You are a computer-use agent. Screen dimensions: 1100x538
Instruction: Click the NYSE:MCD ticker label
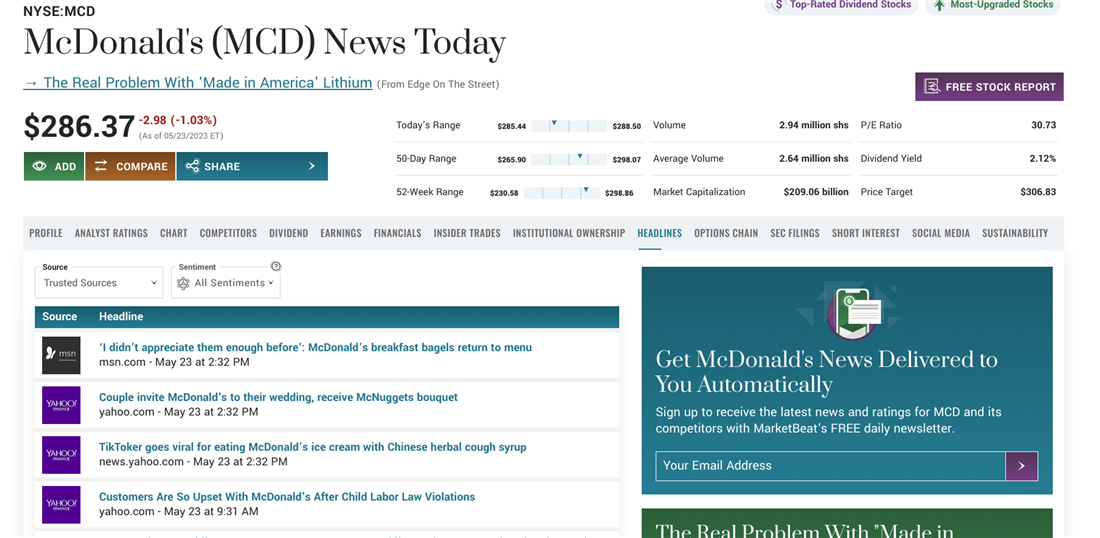pos(59,11)
